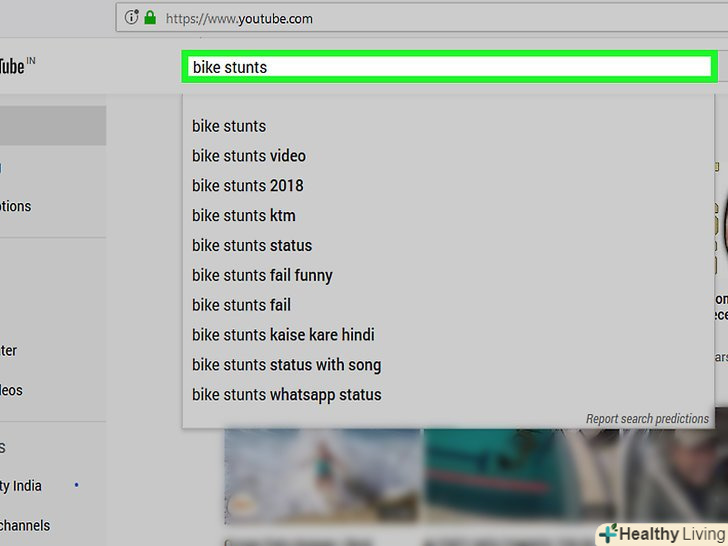Click the site info icon in address bar
Screen dimensions: 728x546
click(131, 18)
